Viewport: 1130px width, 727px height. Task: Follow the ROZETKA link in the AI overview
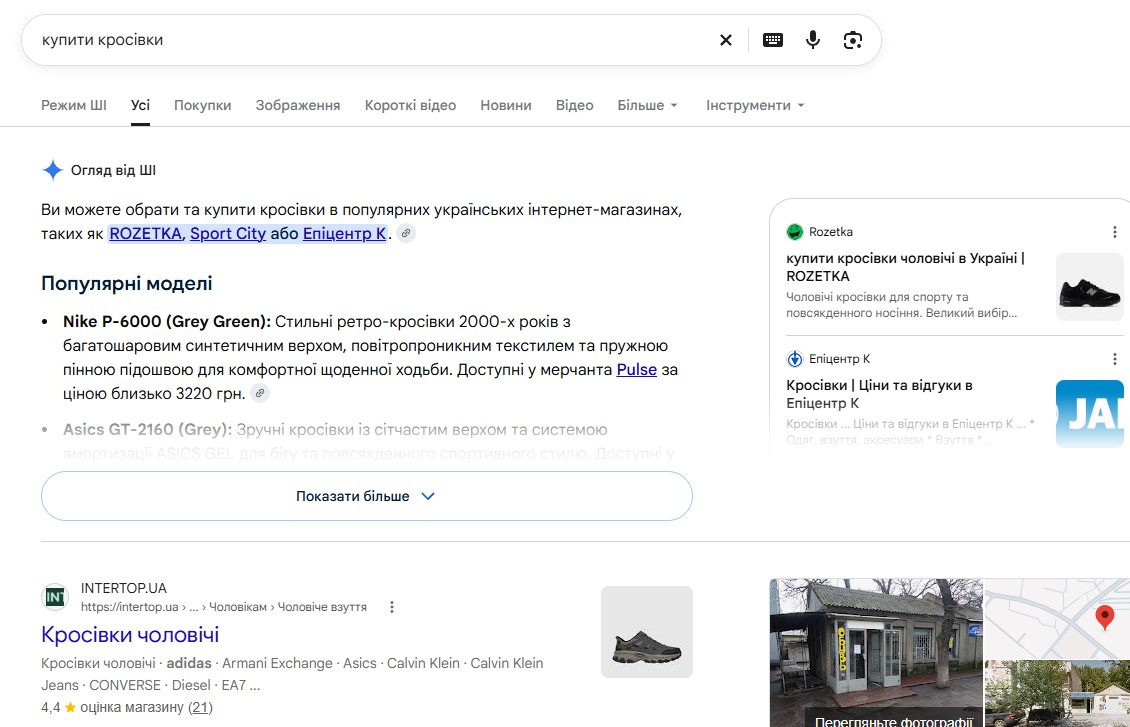click(x=145, y=233)
